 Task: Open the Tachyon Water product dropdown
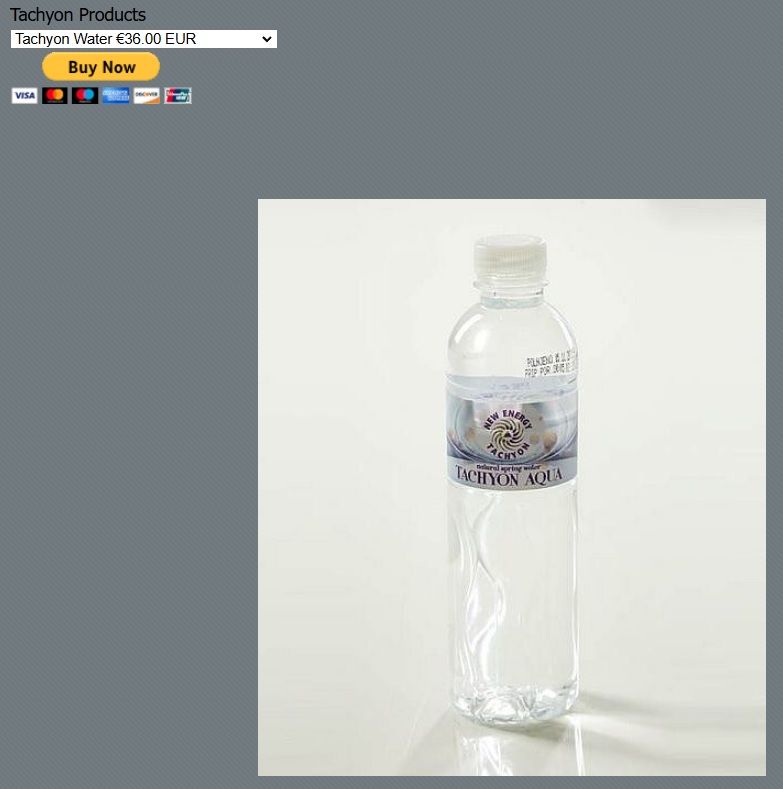click(x=144, y=39)
